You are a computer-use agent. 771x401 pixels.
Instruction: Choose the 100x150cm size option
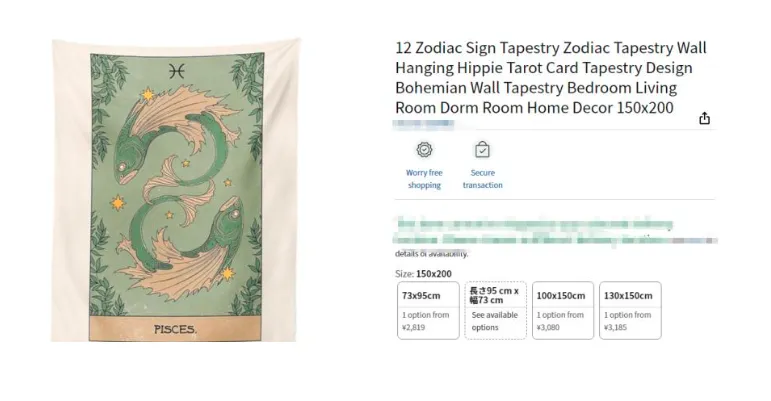(x=563, y=310)
